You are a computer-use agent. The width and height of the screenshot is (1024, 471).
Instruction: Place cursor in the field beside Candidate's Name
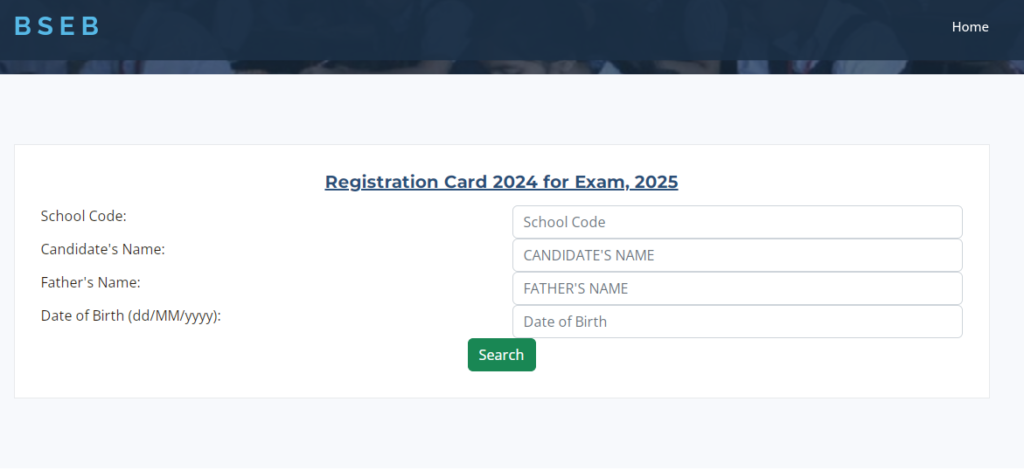pyautogui.click(x=736, y=255)
